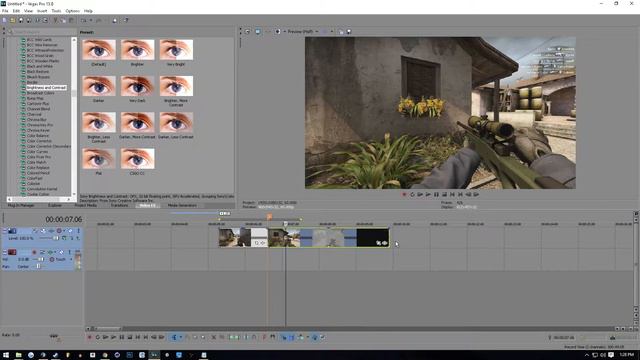Open the preview overlays dropdown arrow

331,31
